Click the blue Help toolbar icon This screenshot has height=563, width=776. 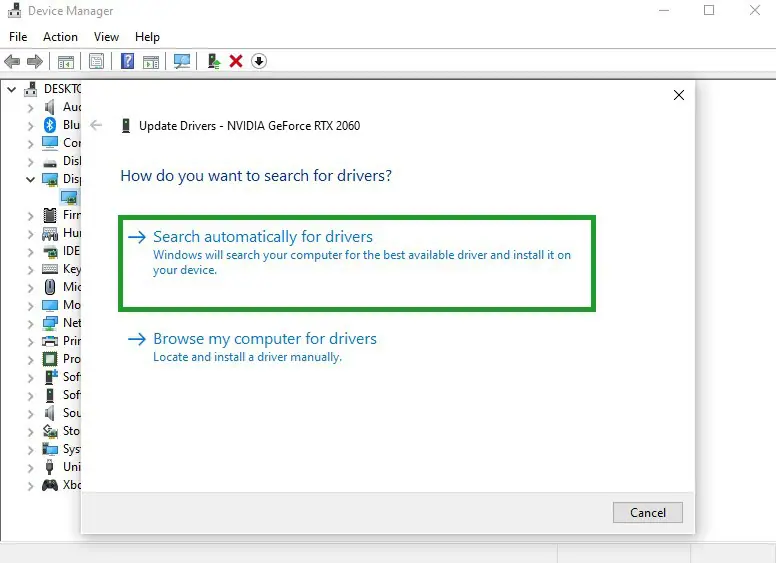pyautogui.click(x=127, y=61)
